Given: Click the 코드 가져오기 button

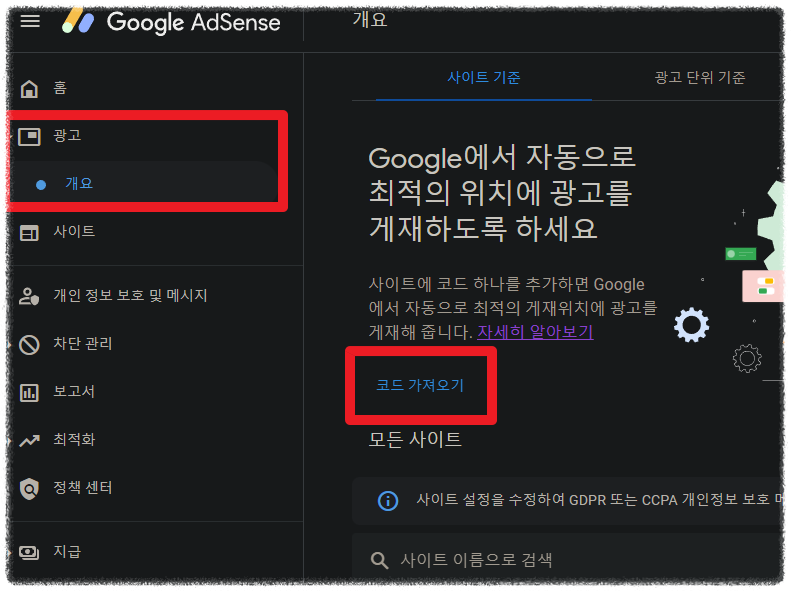Looking at the screenshot, I should click(x=420, y=385).
